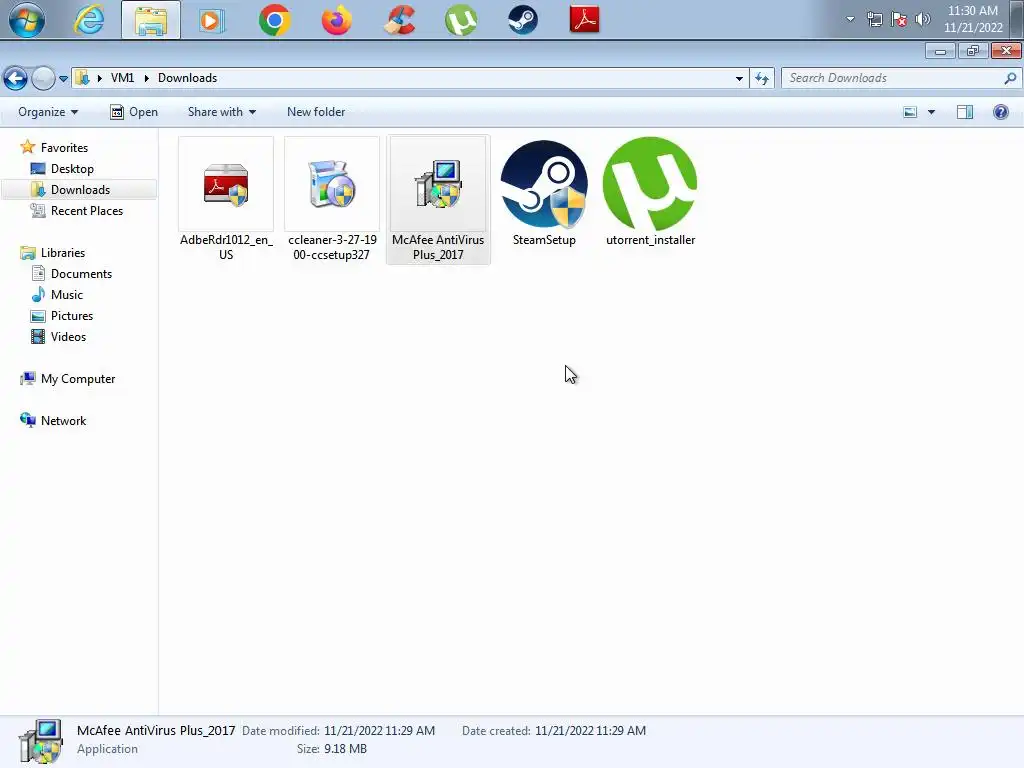Launch Google Chrome from the taskbar
Screen dimensions: 1024x768
click(274, 20)
